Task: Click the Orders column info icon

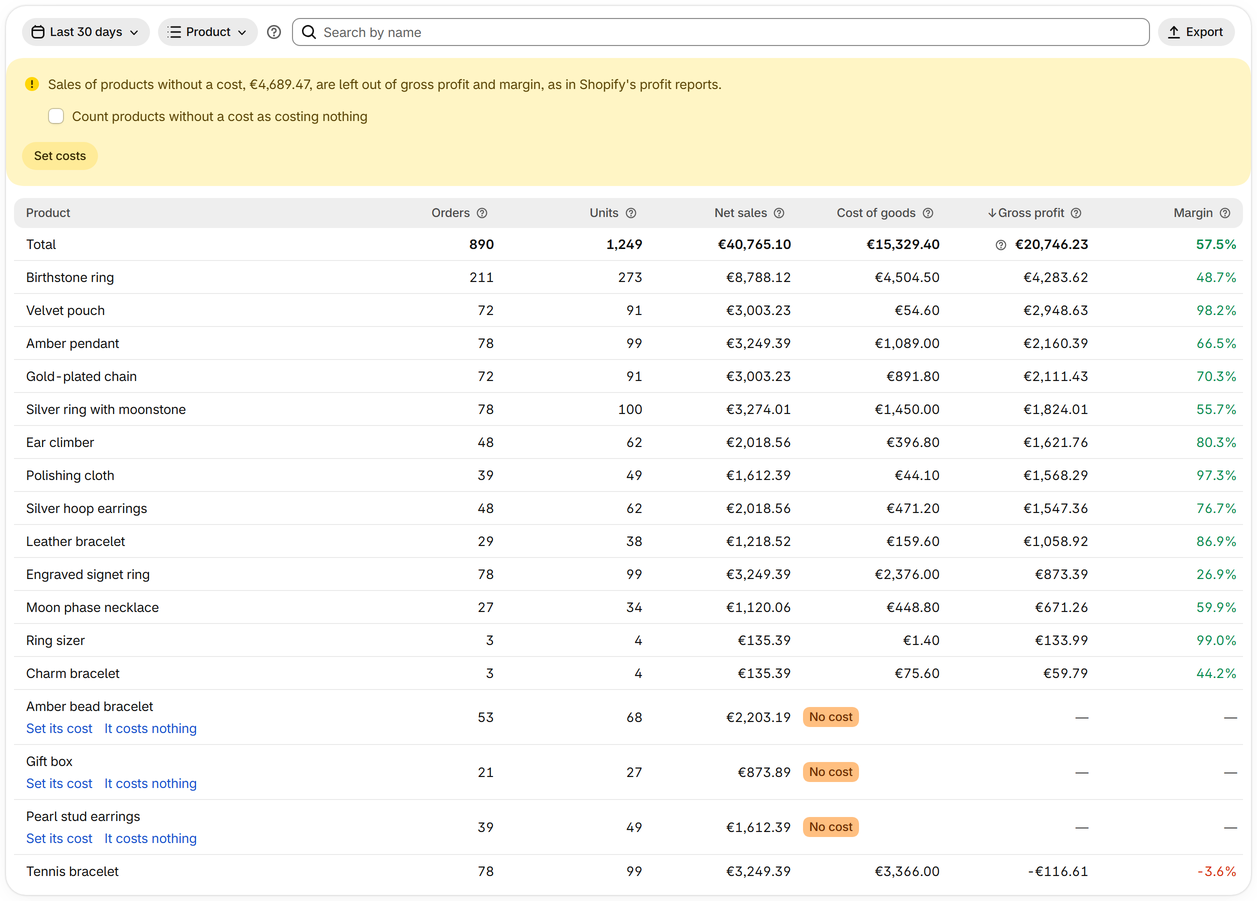Action: point(482,213)
